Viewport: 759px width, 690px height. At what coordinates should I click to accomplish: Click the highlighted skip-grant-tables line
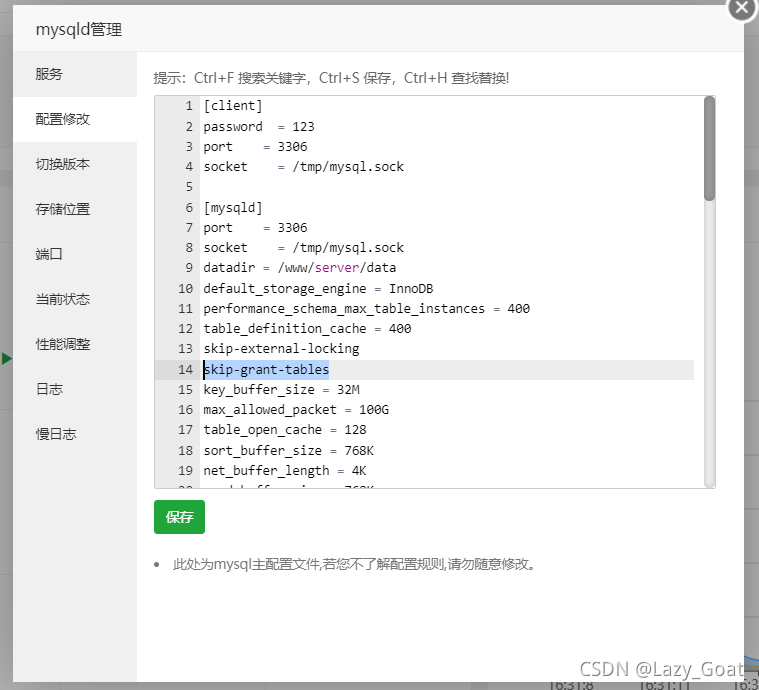[266, 369]
